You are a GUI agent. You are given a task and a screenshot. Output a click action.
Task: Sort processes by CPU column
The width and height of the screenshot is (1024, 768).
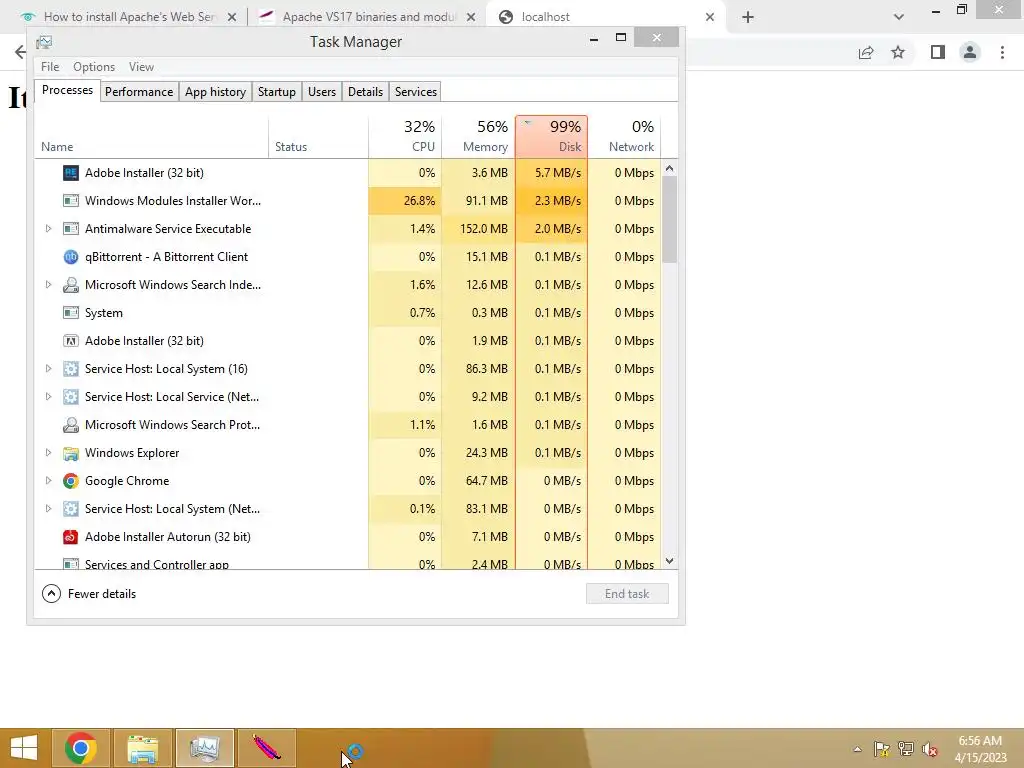pos(405,137)
